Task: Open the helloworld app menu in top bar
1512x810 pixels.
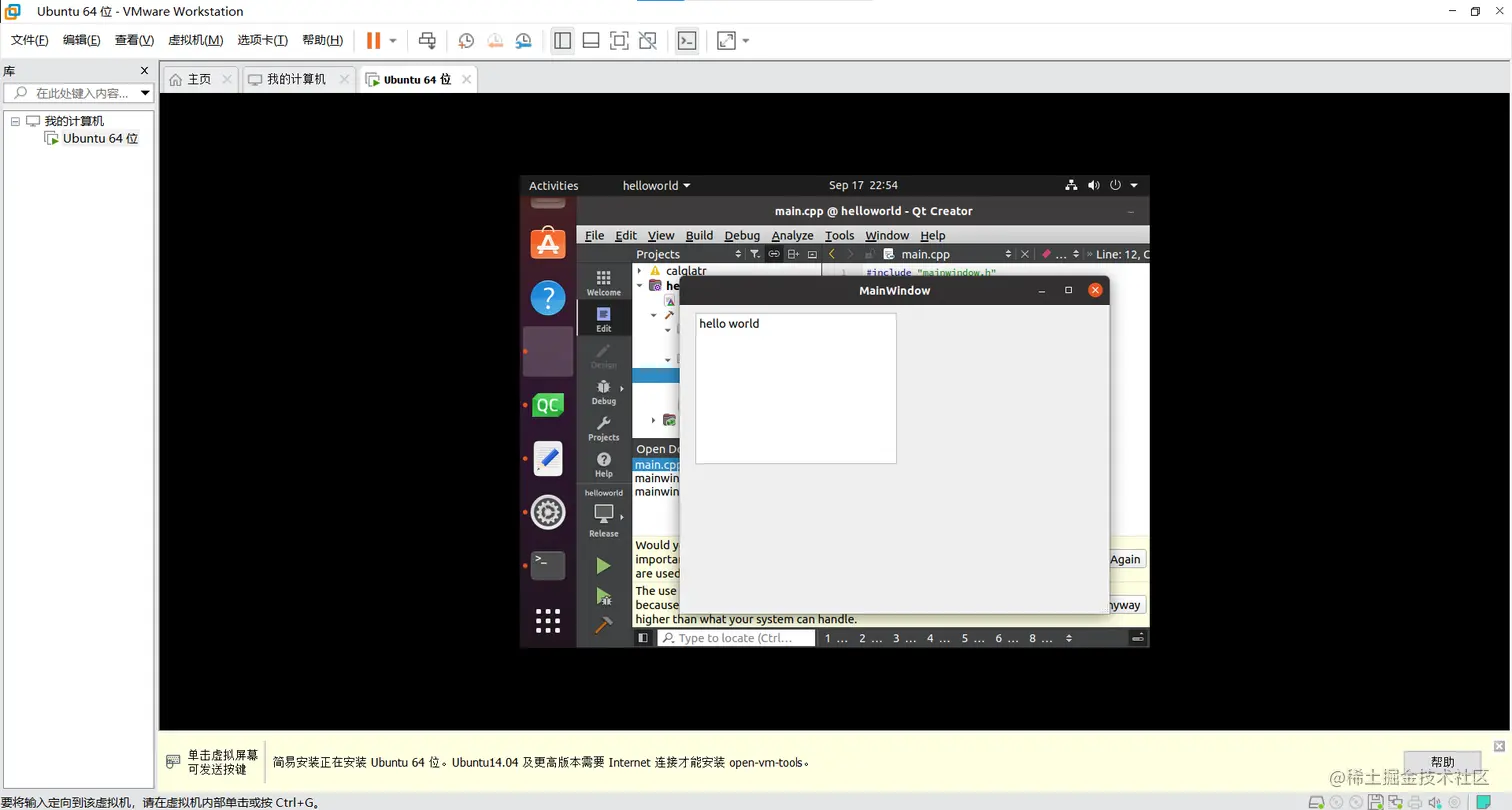Action: (656, 185)
